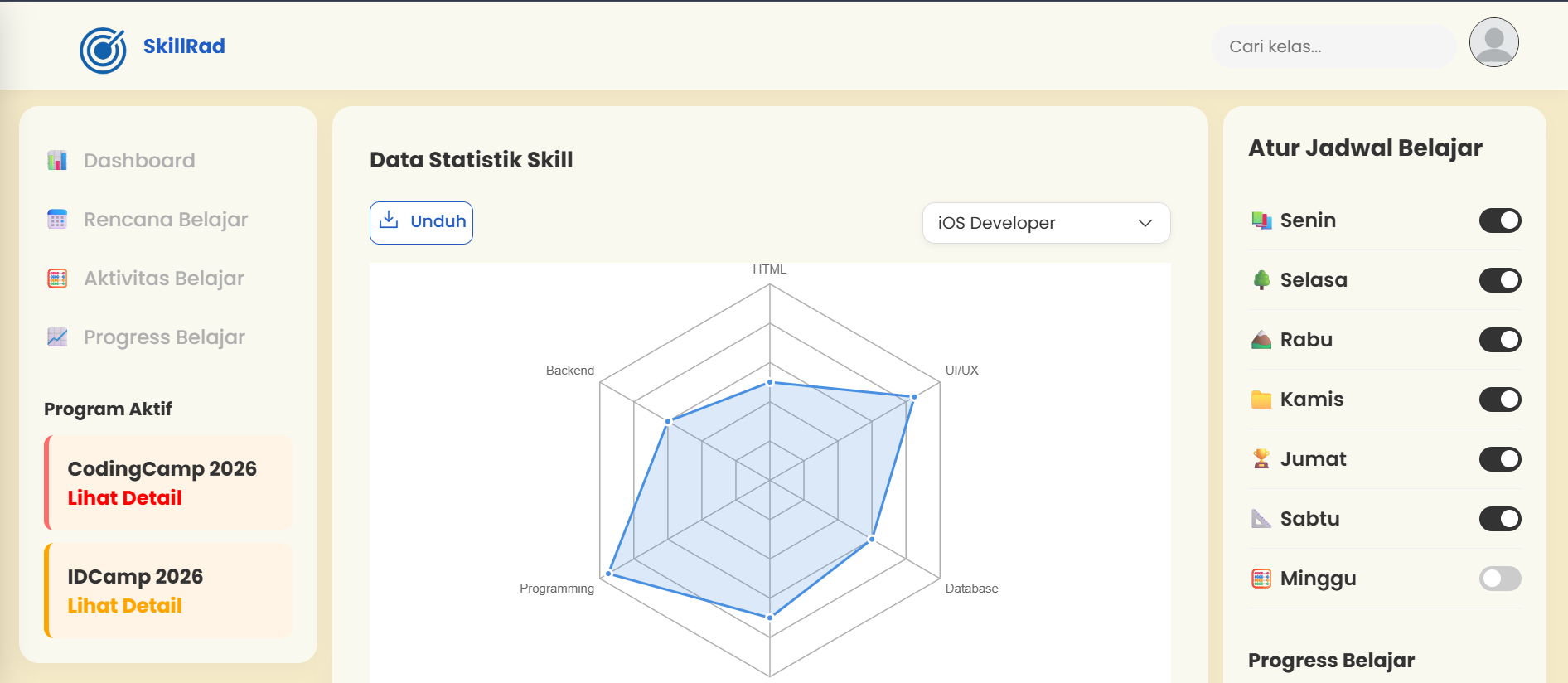
Task: Open Lihat Detail for CodingCamp 2026
Action: pos(123,497)
